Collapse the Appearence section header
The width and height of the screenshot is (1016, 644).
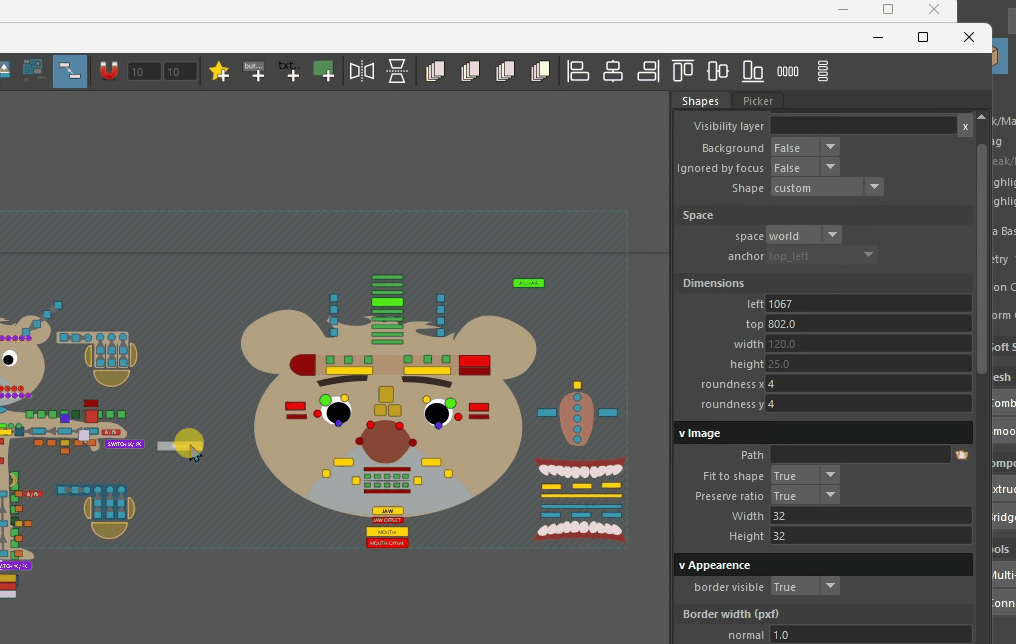click(x=824, y=565)
